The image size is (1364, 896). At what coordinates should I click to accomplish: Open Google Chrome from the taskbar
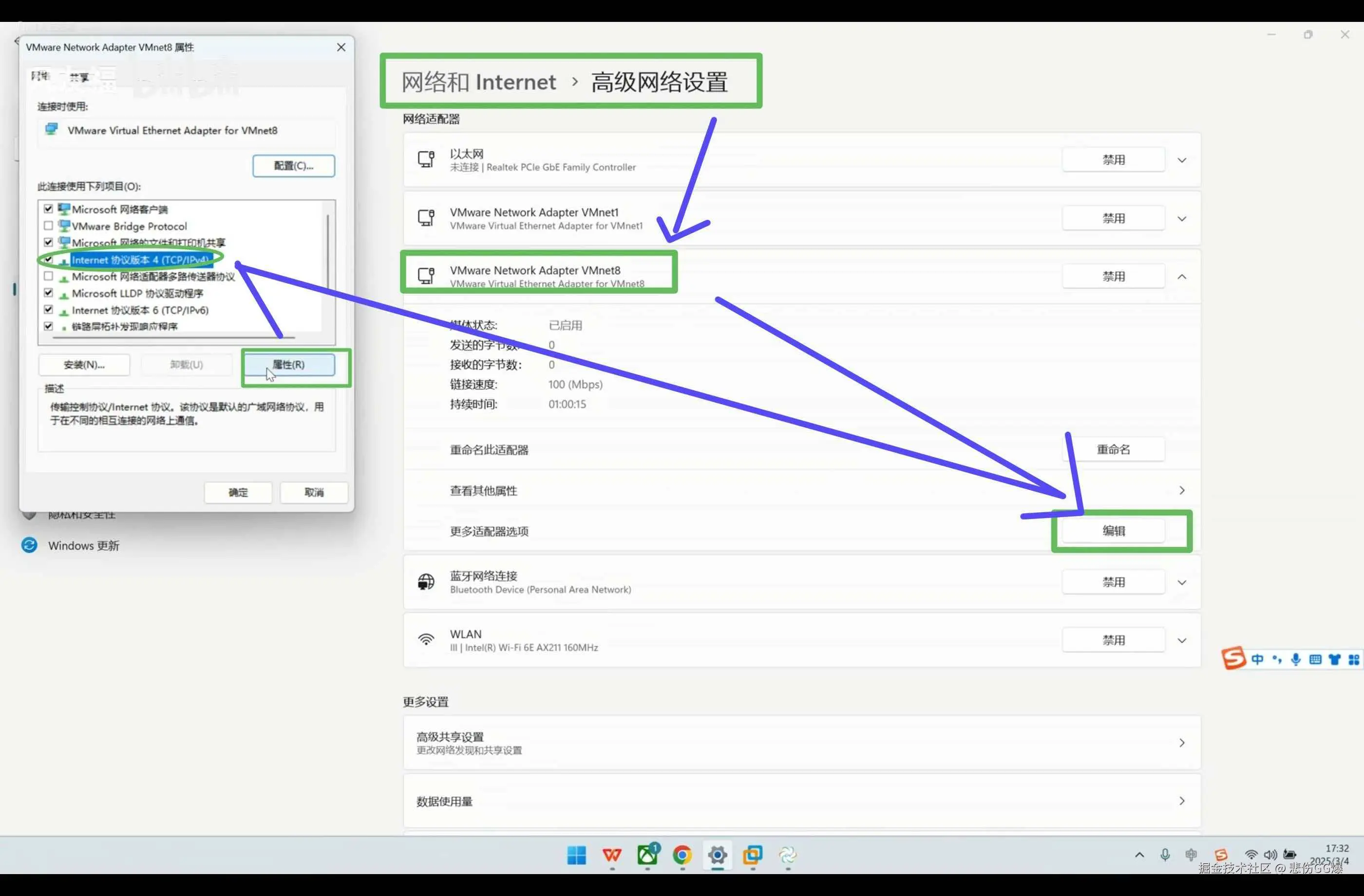(x=682, y=855)
